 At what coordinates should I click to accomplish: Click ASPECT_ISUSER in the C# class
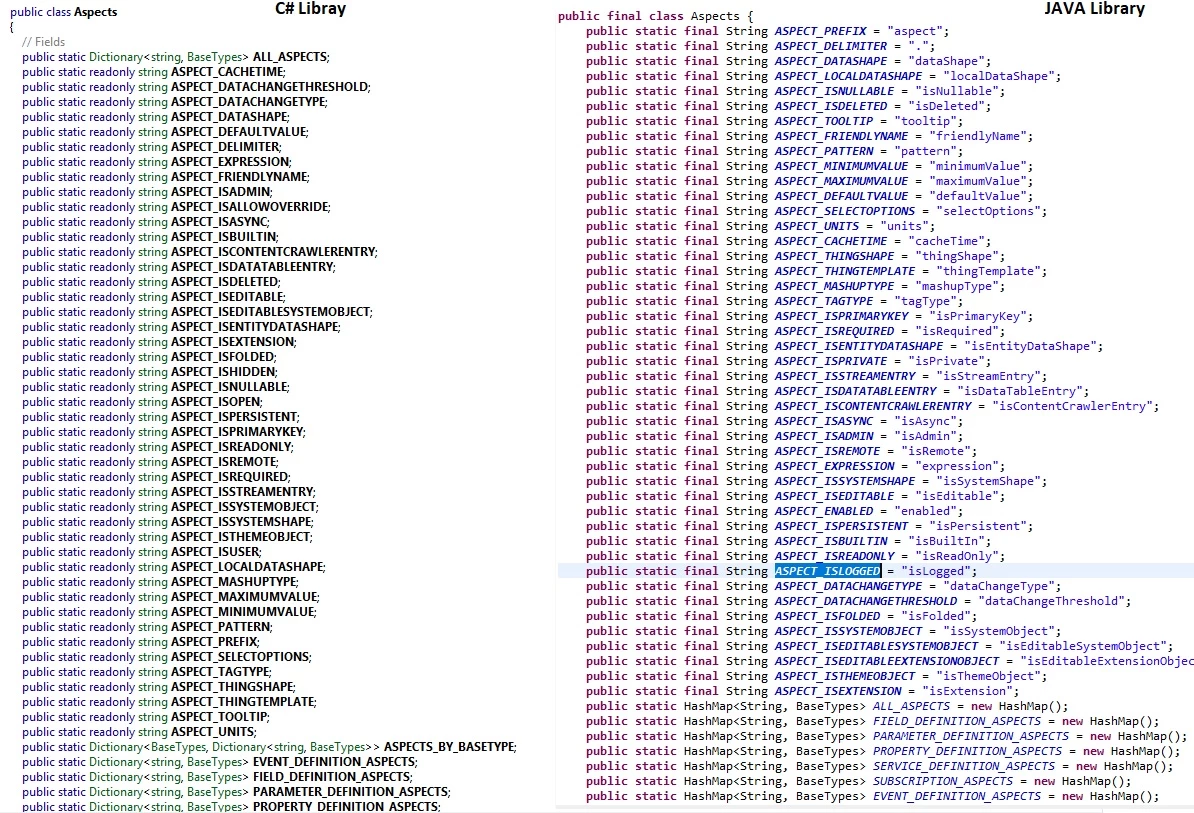(x=215, y=552)
